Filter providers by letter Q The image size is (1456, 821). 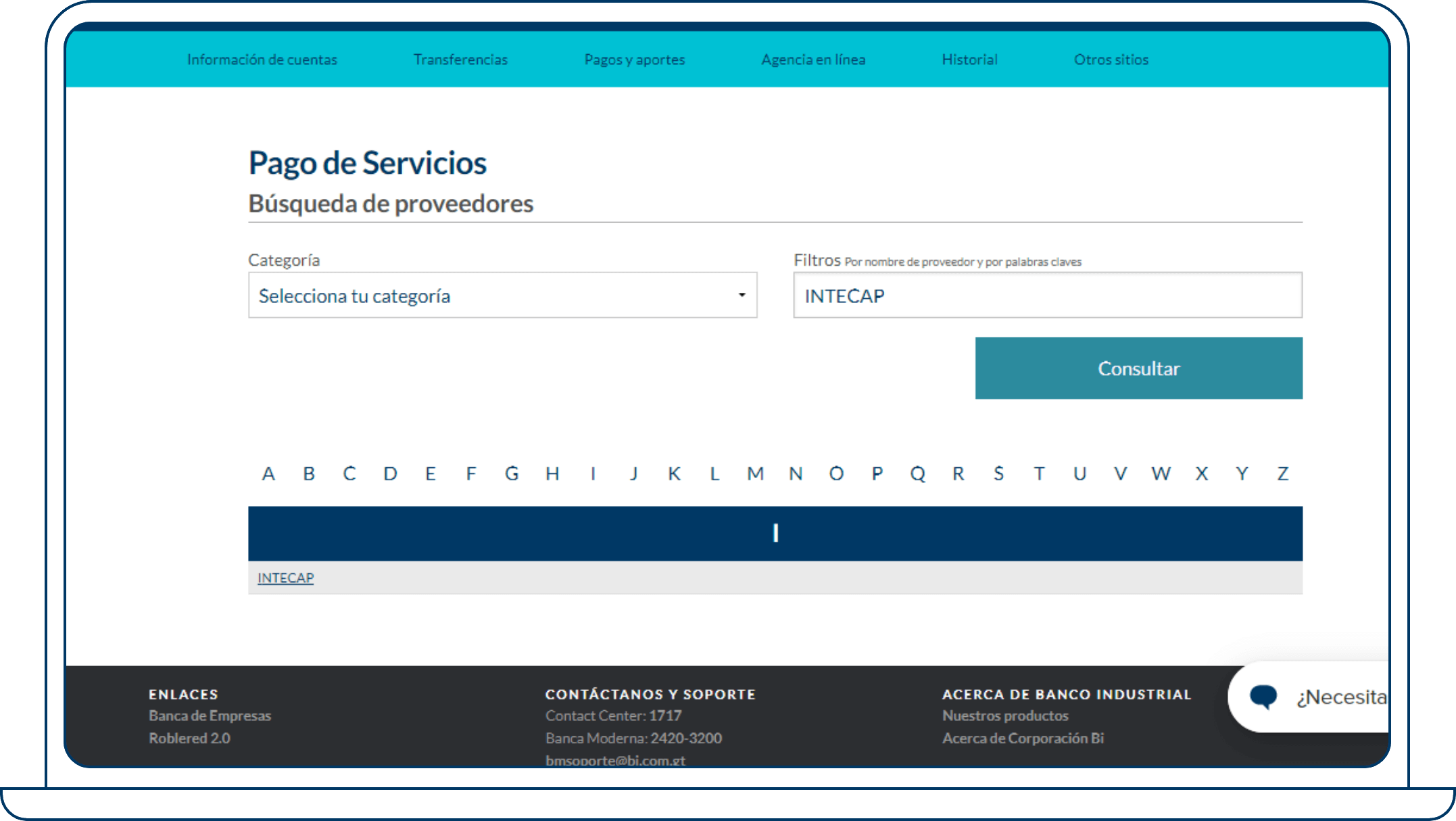point(917,473)
